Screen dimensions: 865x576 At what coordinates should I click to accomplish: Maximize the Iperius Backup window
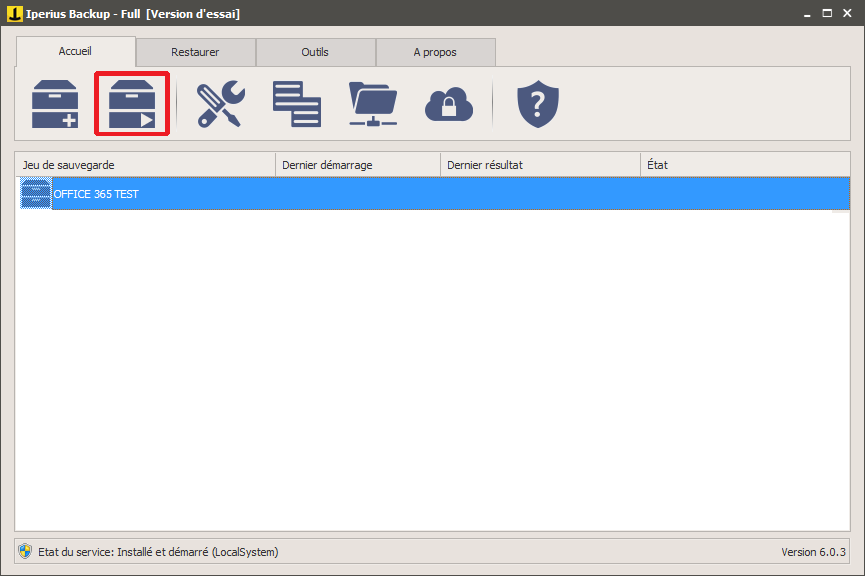[827, 13]
